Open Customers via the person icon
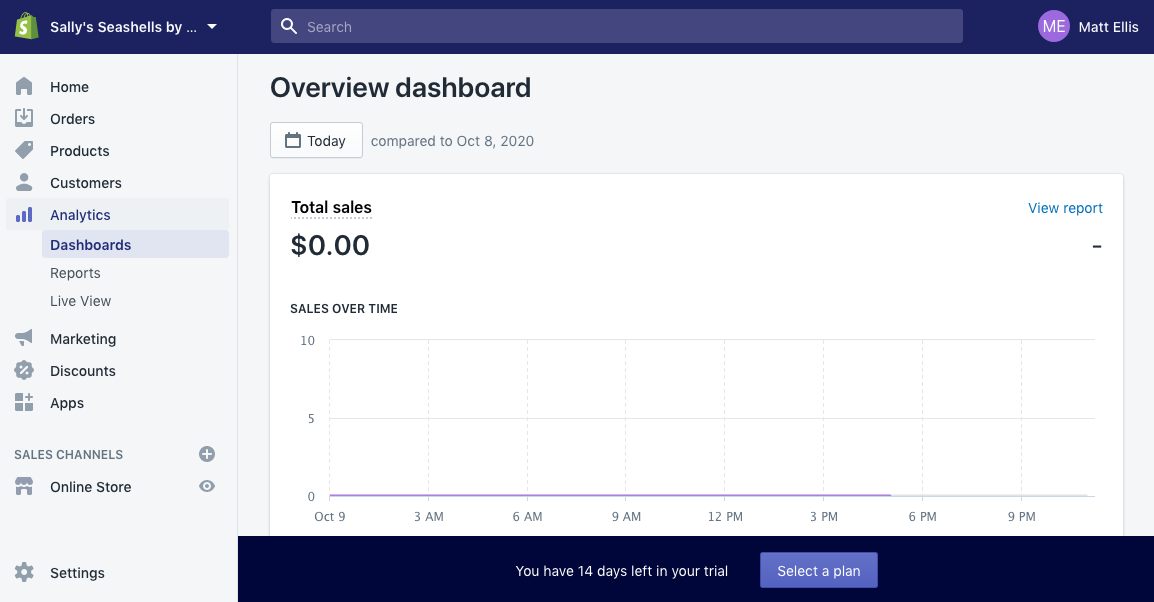 [x=24, y=182]
